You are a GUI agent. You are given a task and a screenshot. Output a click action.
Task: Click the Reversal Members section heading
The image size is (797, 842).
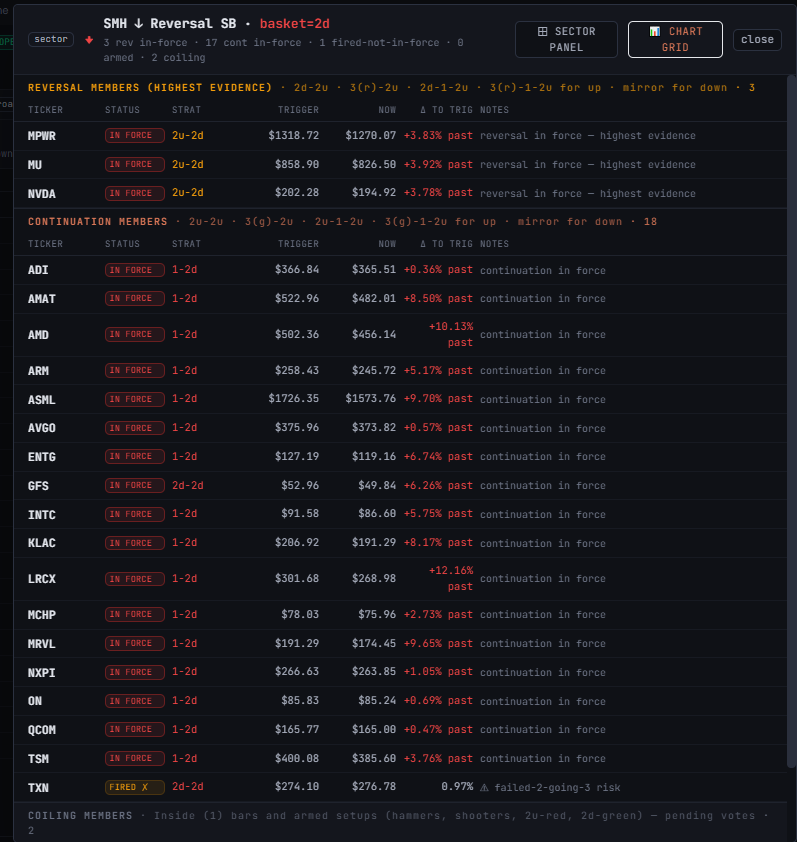[150, 88]
